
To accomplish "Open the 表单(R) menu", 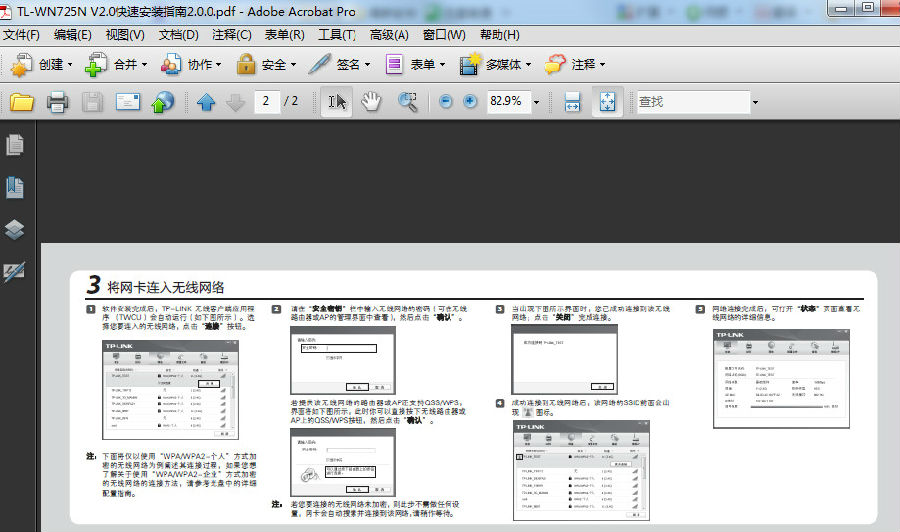I will point(284,35).
